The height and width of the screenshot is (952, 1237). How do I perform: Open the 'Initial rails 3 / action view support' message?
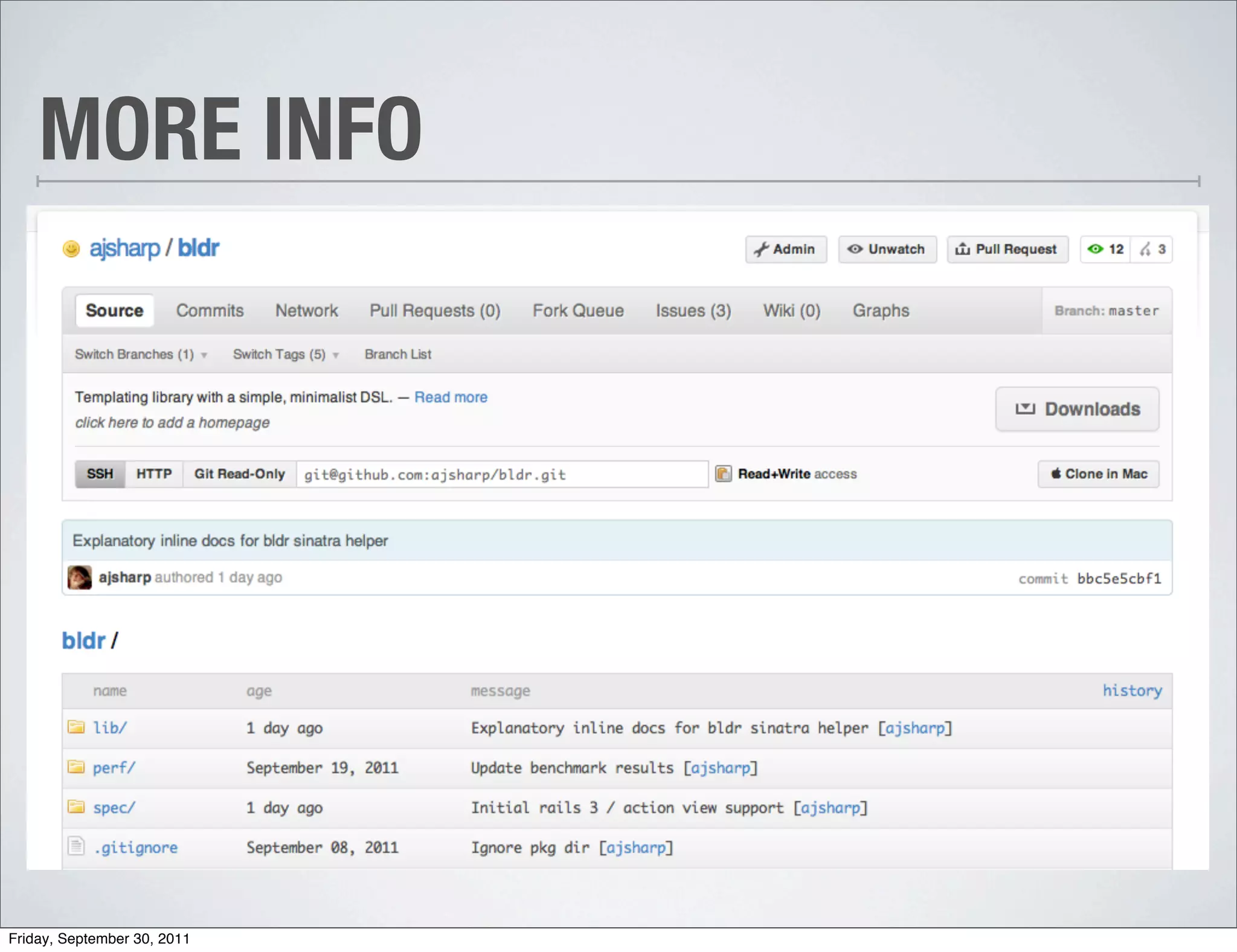coord(627,808)
